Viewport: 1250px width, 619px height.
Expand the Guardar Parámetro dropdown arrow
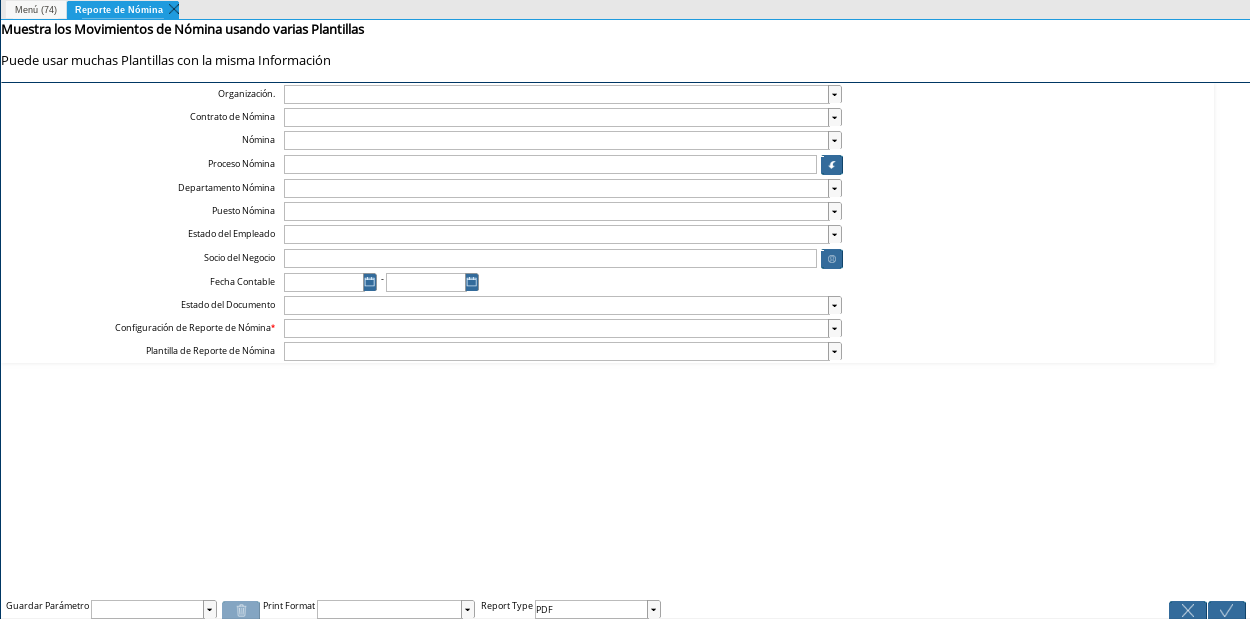210,610
